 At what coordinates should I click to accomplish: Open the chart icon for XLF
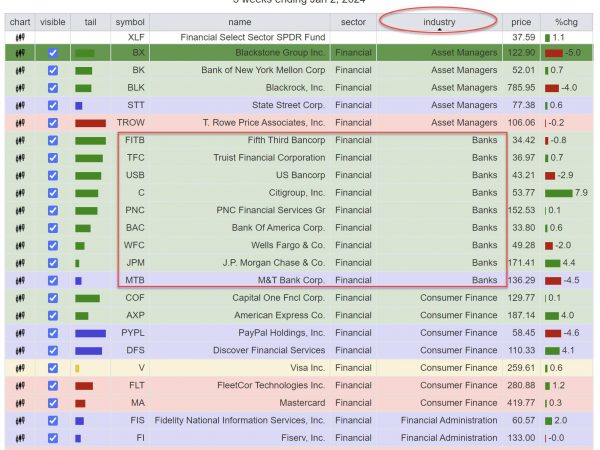click(x=20, y=38)
